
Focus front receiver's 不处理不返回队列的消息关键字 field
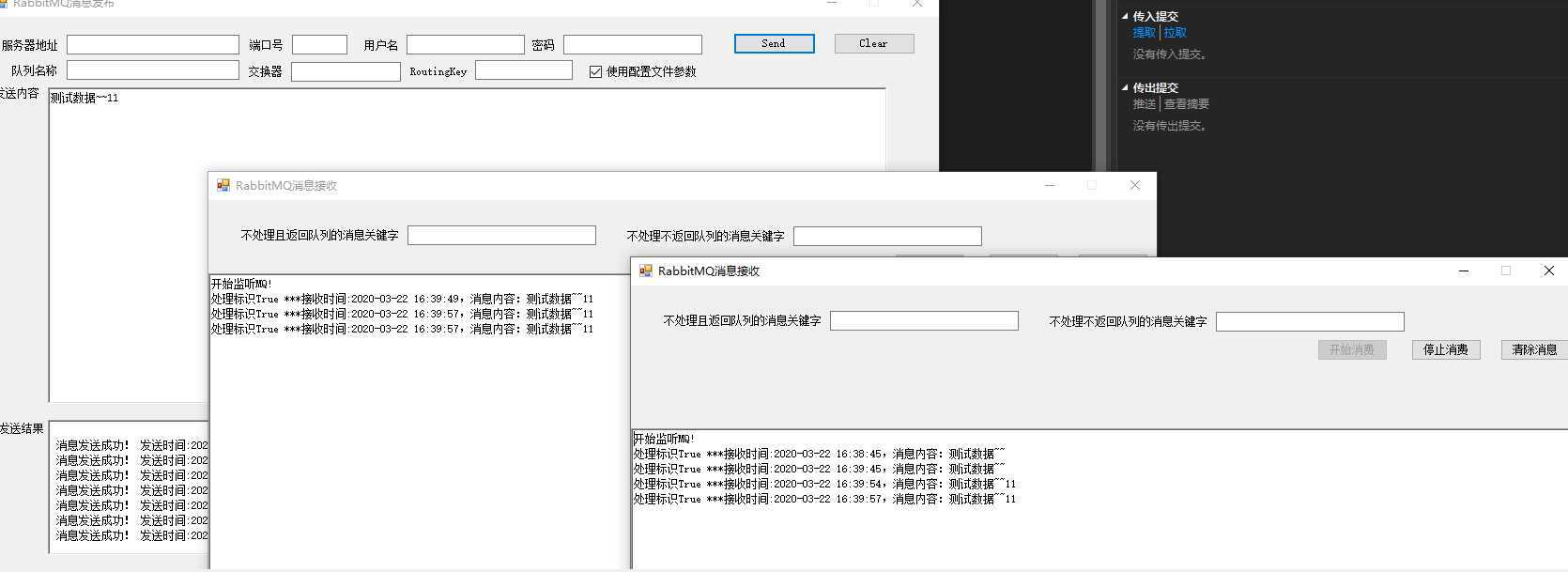(x=1310, y=322)
